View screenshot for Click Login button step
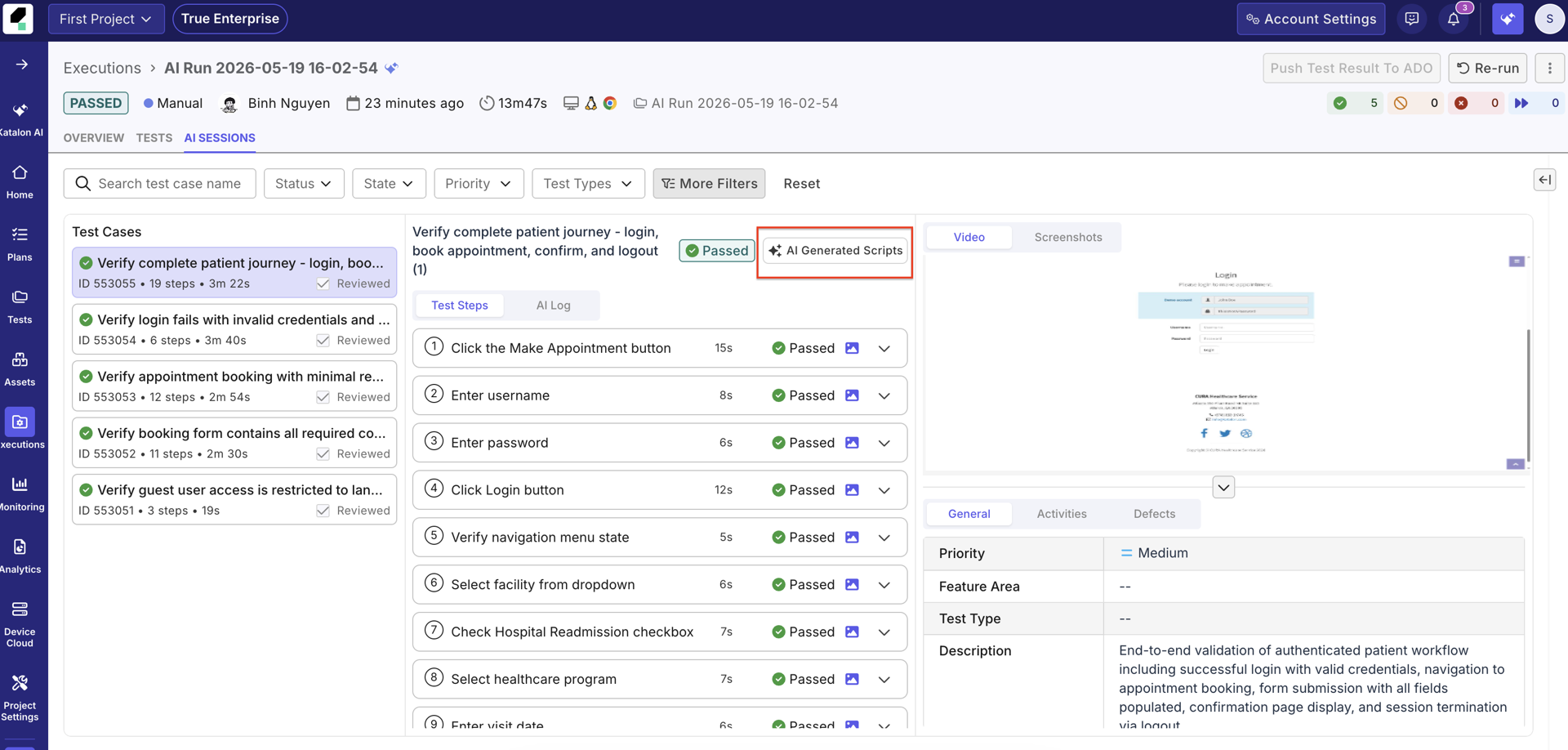The height and width of the screenshot is (750, 1568). 852,490
